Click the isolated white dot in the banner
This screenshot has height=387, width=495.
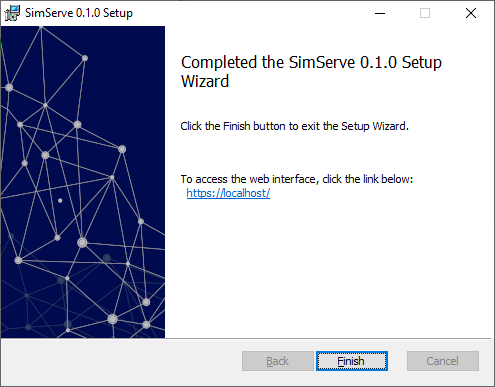60,201
